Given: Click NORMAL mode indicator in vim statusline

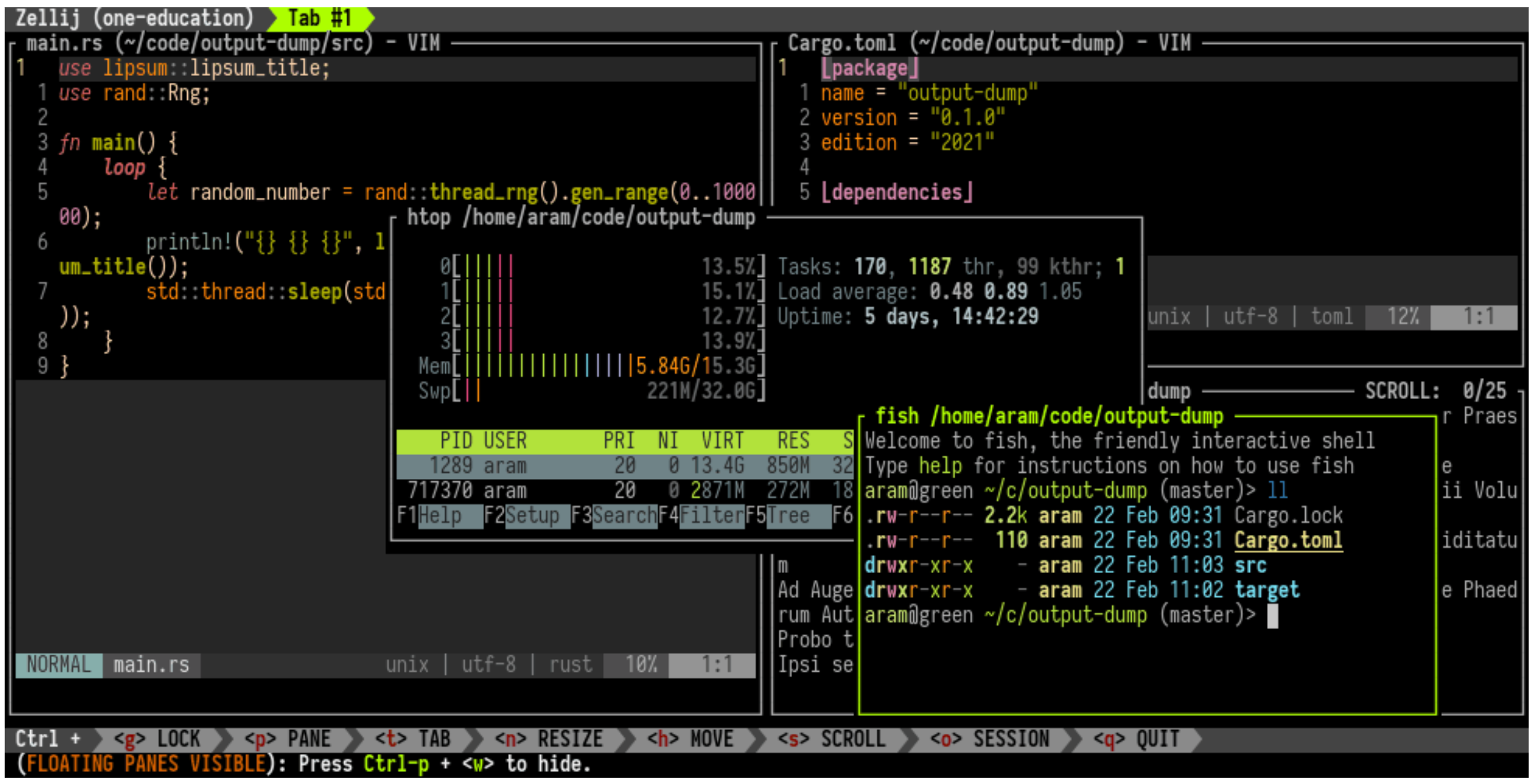Looking at the screenshot, I should 58,665.
